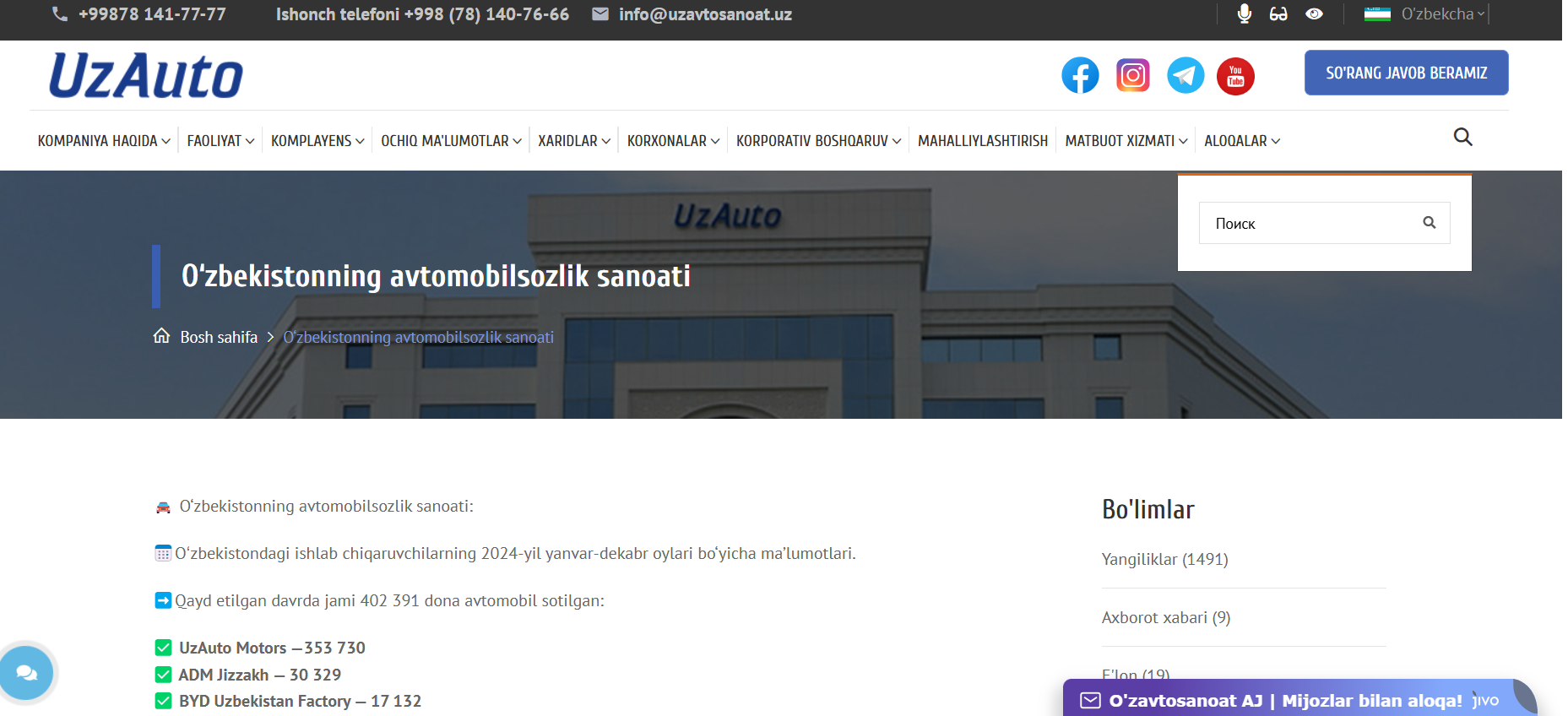Viewport: 1568px width, 716px height.
Task: Click the phone icon next to +99878 141-77-77
Action: pyautogui.click(x=59, y=14)
